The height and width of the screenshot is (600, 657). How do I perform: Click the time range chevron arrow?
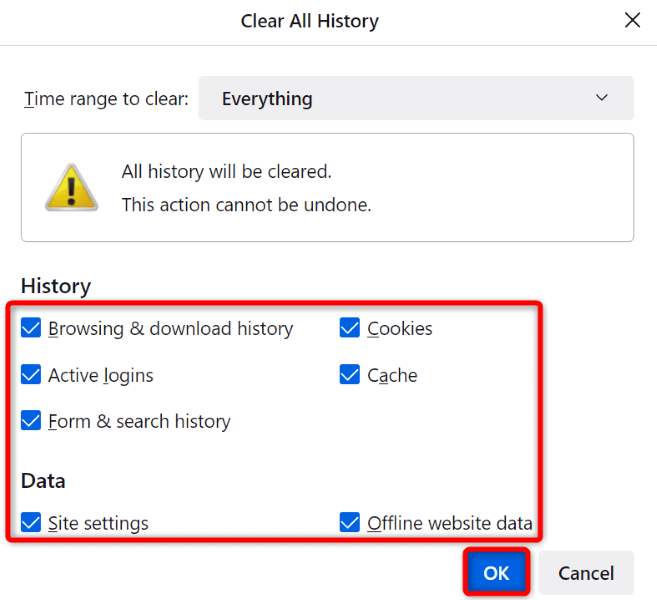pyautogui.click(x=601, y=98)
